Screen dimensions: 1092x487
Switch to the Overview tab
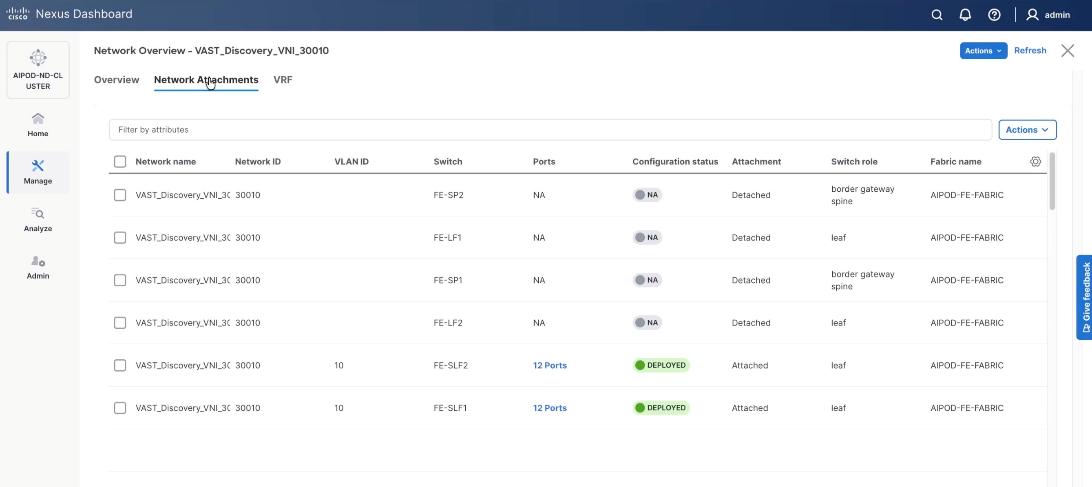point(116,80)
